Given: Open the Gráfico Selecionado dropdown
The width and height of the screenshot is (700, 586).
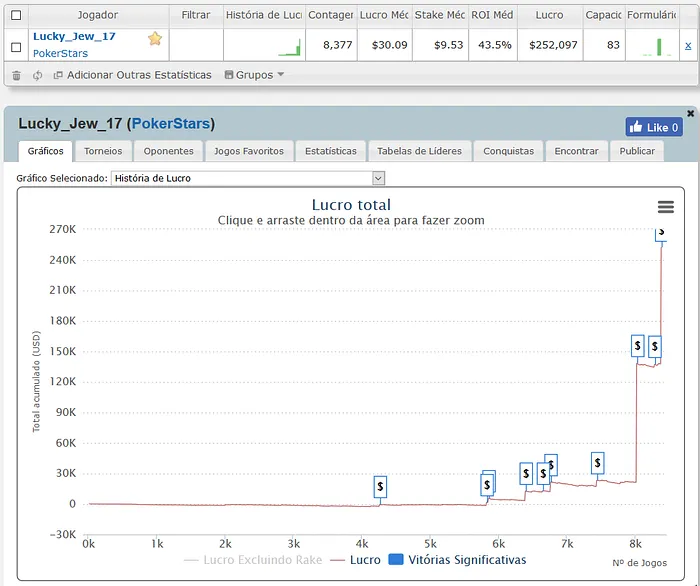Looking at the screenshot, I should (248, 178).
